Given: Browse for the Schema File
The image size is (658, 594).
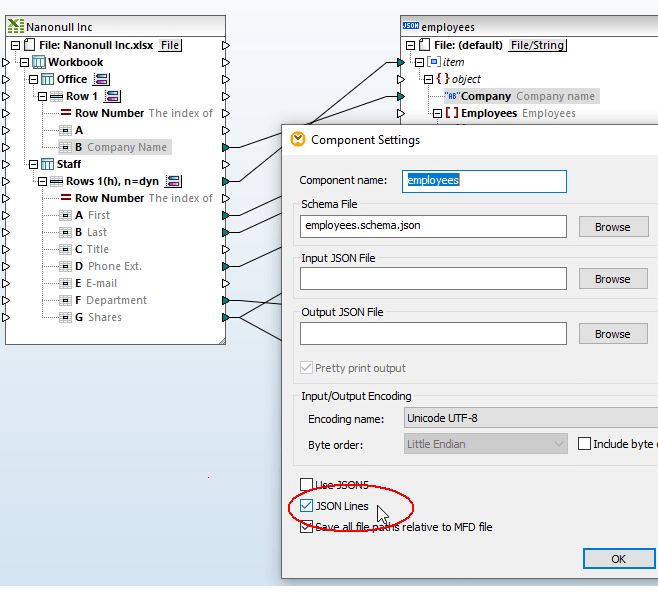Looking at the screenshot, I should point(612,227).
